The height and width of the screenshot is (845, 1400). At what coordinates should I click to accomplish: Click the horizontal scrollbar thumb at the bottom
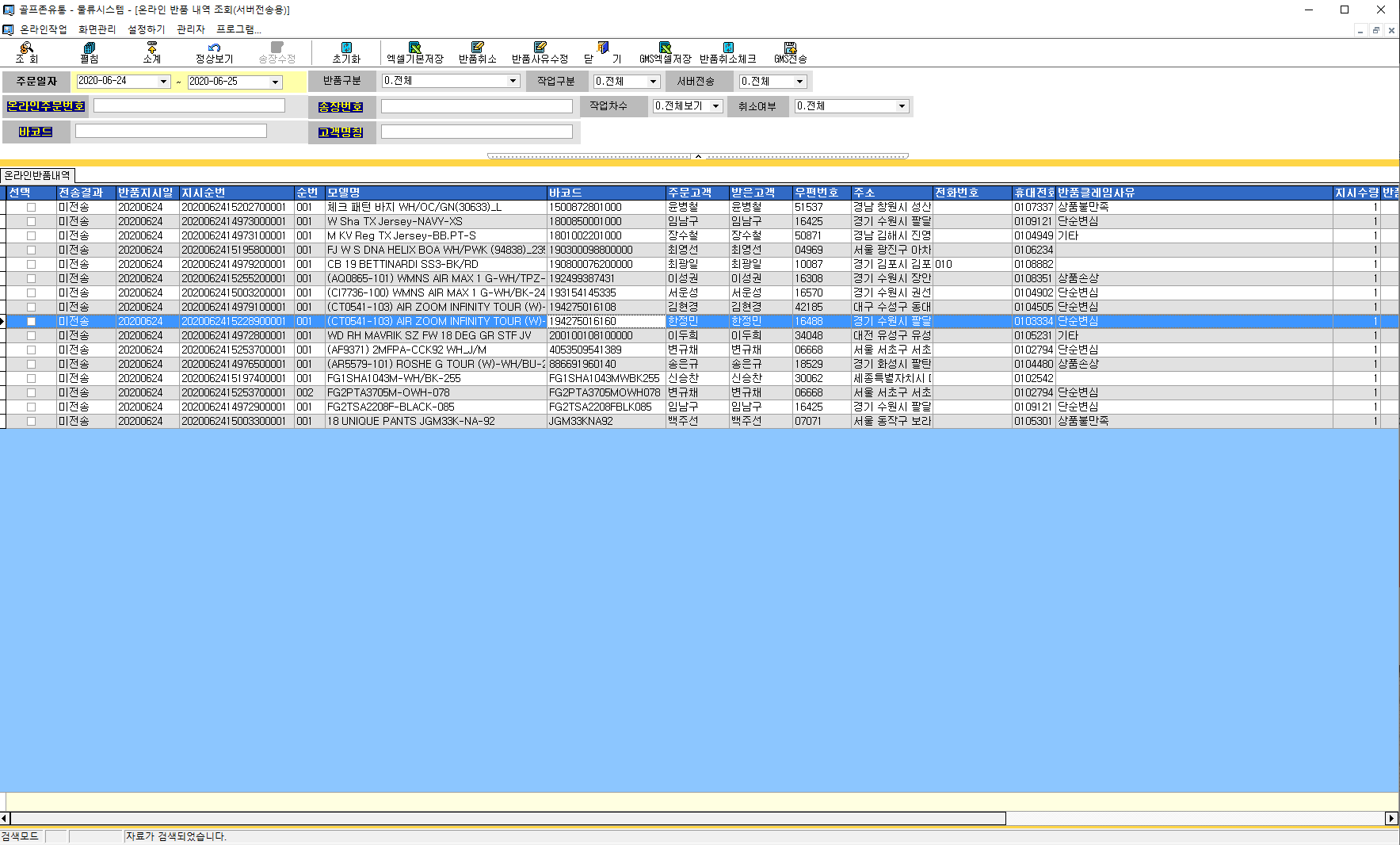point(507,818)
